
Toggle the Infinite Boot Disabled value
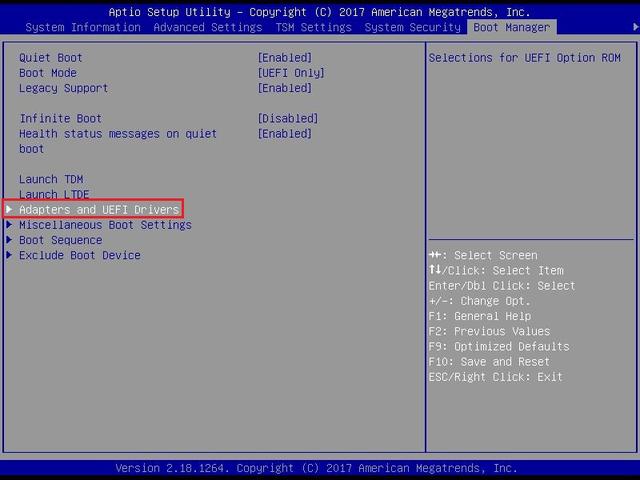pos(288,118)
